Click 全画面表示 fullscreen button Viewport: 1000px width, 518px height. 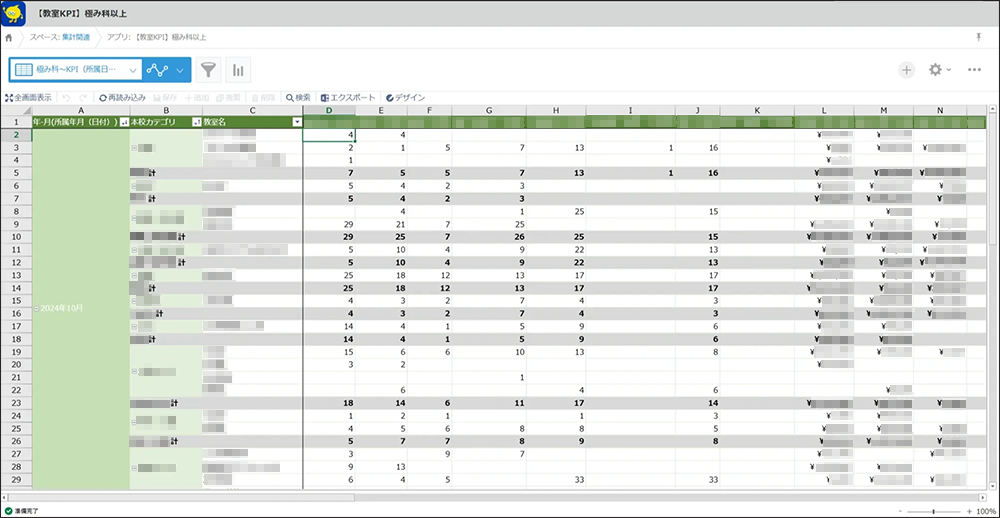29,98
